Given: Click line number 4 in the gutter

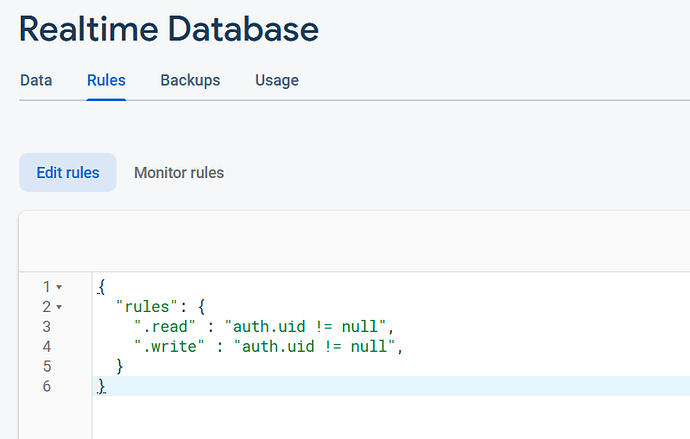Looking at the screenshot, I should (47, 347).
